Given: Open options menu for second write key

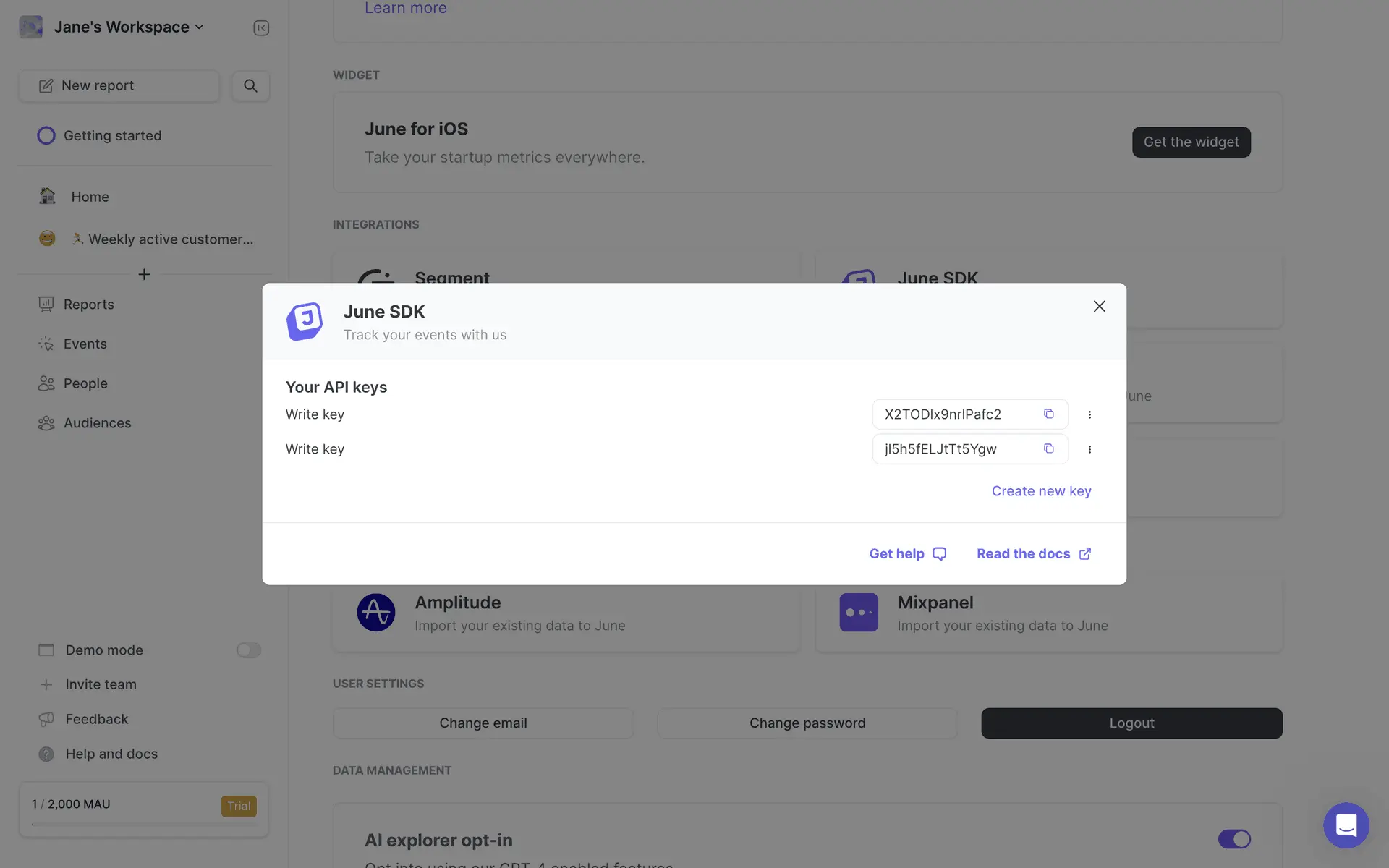Looking at the screenshot, I should pos(1089,449).
